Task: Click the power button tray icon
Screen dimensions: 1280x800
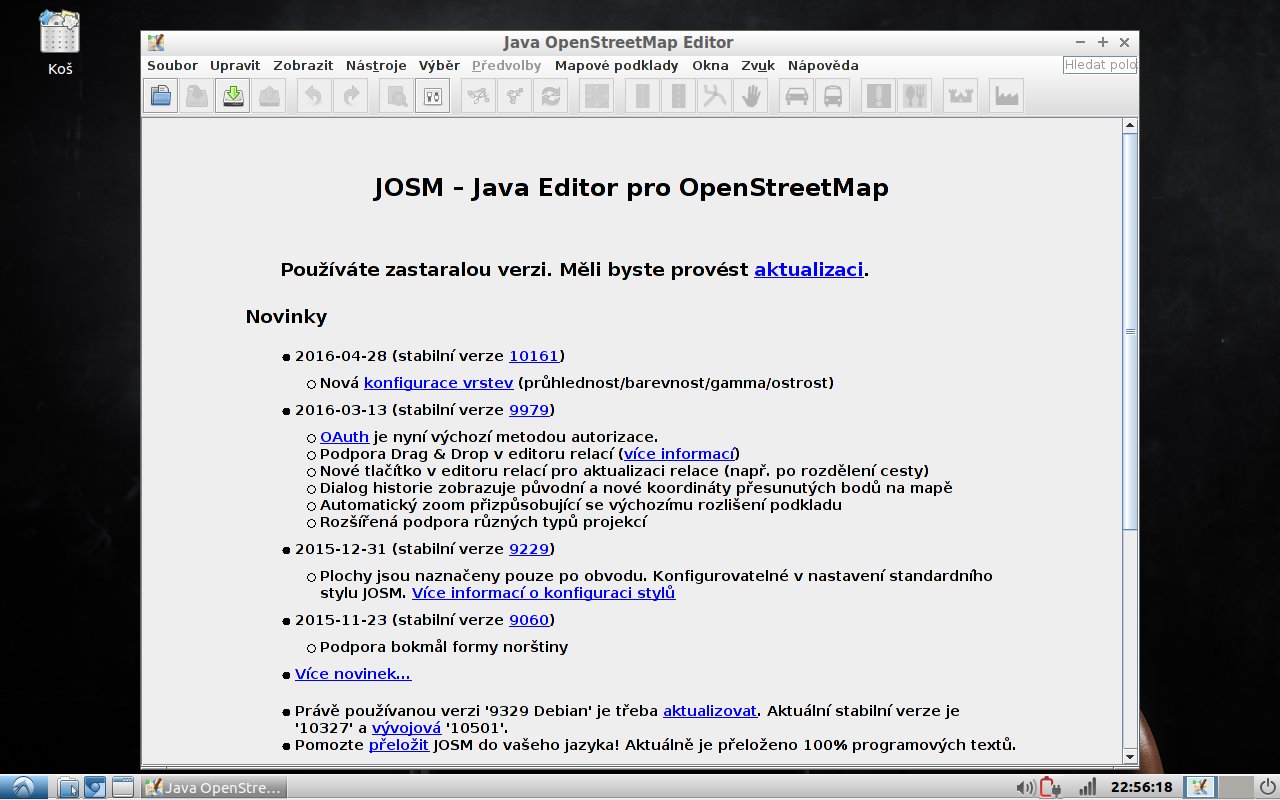Action: [1268, 787]
